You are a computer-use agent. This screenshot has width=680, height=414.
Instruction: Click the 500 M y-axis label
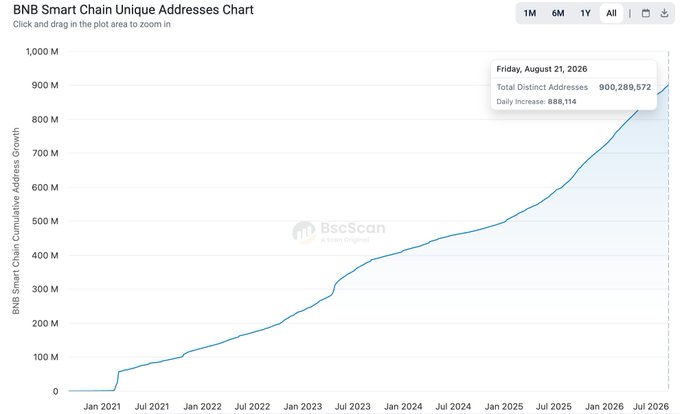[45, 221]
